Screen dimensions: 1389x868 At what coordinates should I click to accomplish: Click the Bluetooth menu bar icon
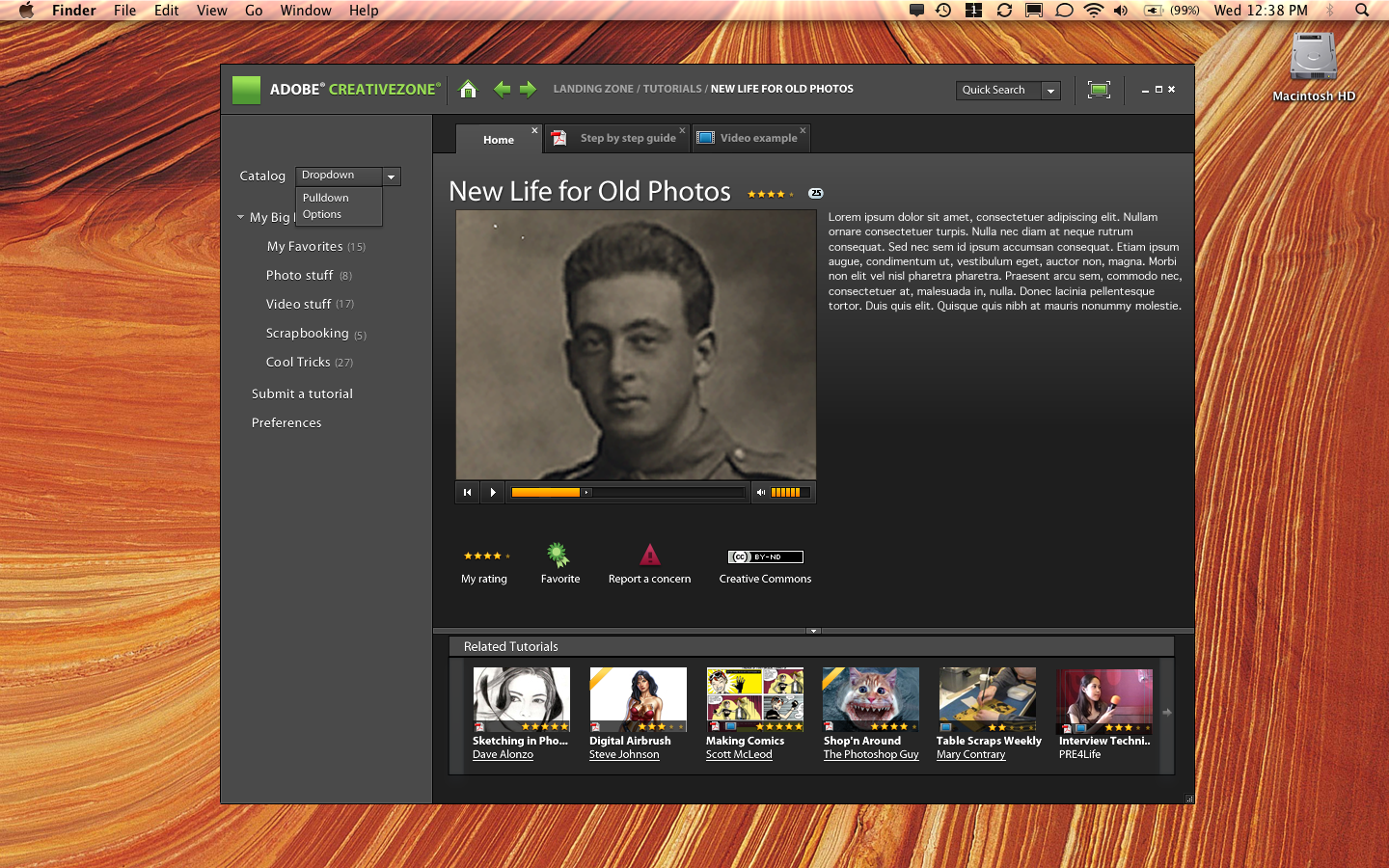pos(1330,11)
